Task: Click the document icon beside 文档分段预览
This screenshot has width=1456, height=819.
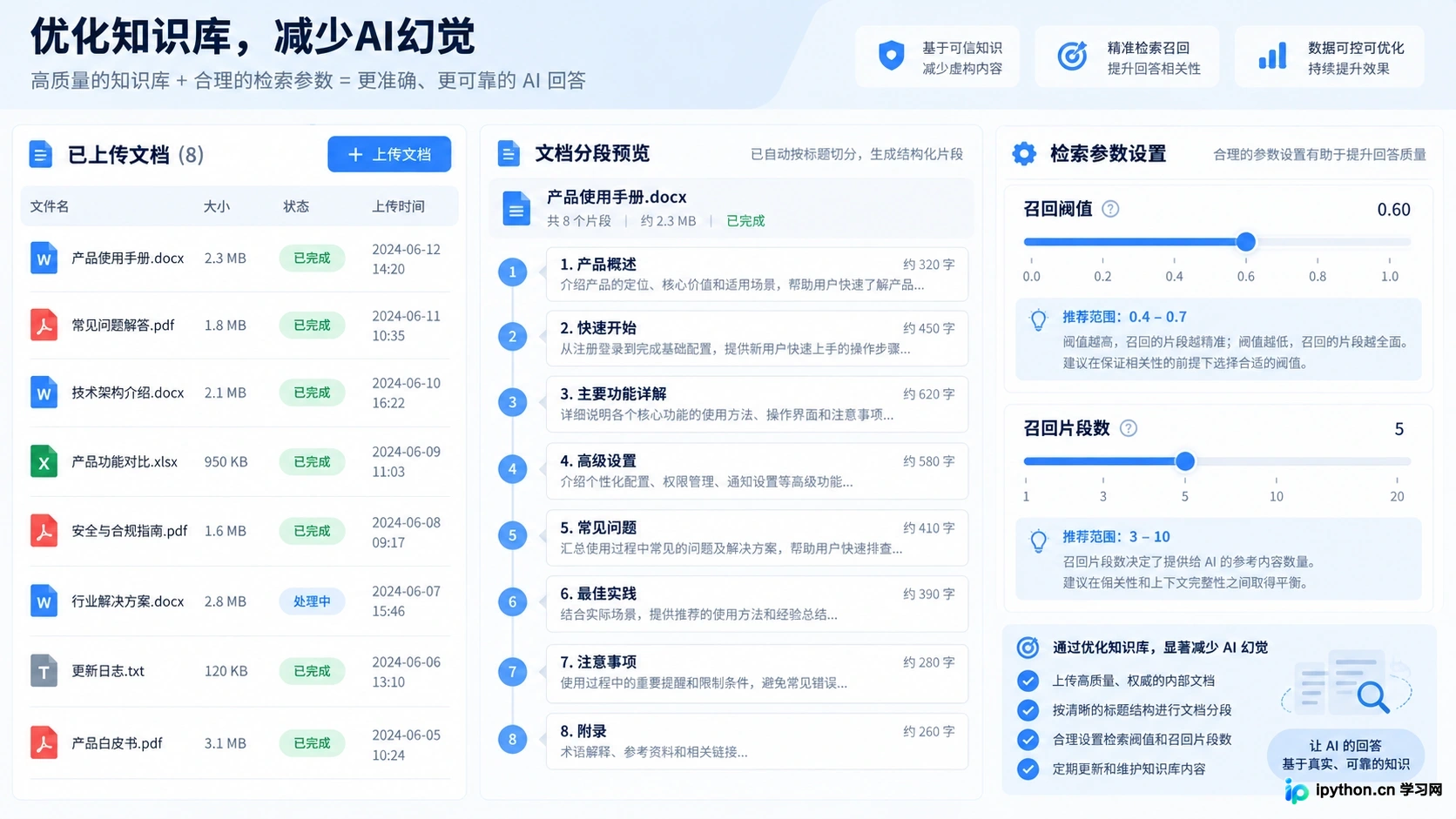Action: pos(509,154)
